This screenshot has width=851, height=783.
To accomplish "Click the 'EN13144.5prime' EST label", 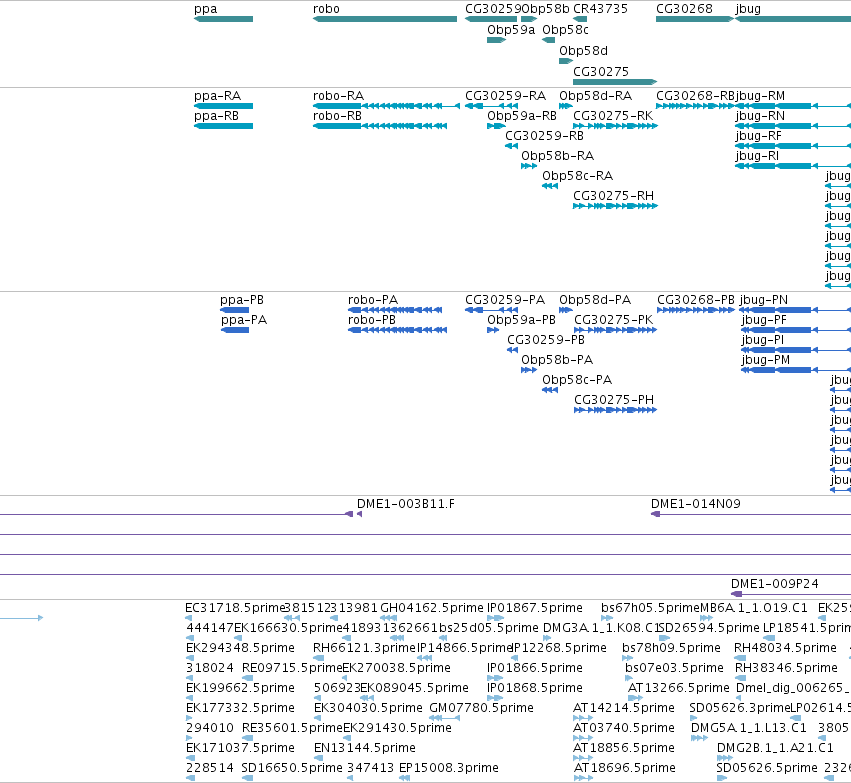I will 365,748.
